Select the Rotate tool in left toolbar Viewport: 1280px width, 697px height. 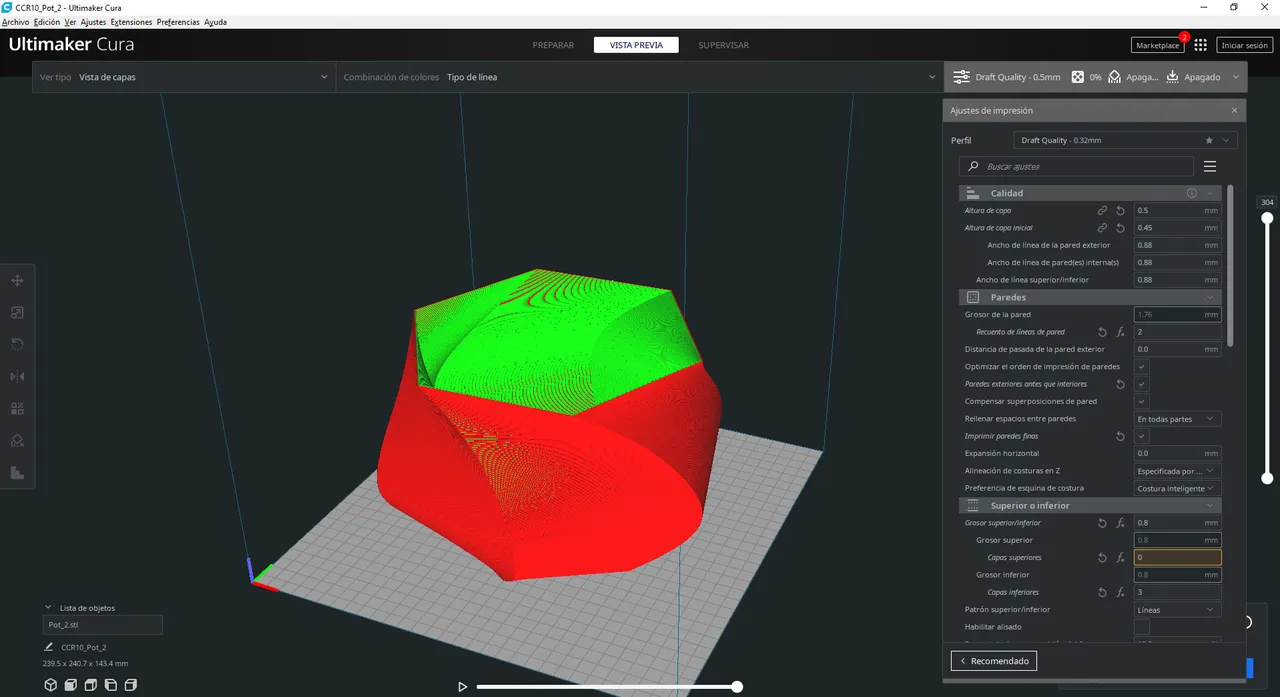point(17,344)
